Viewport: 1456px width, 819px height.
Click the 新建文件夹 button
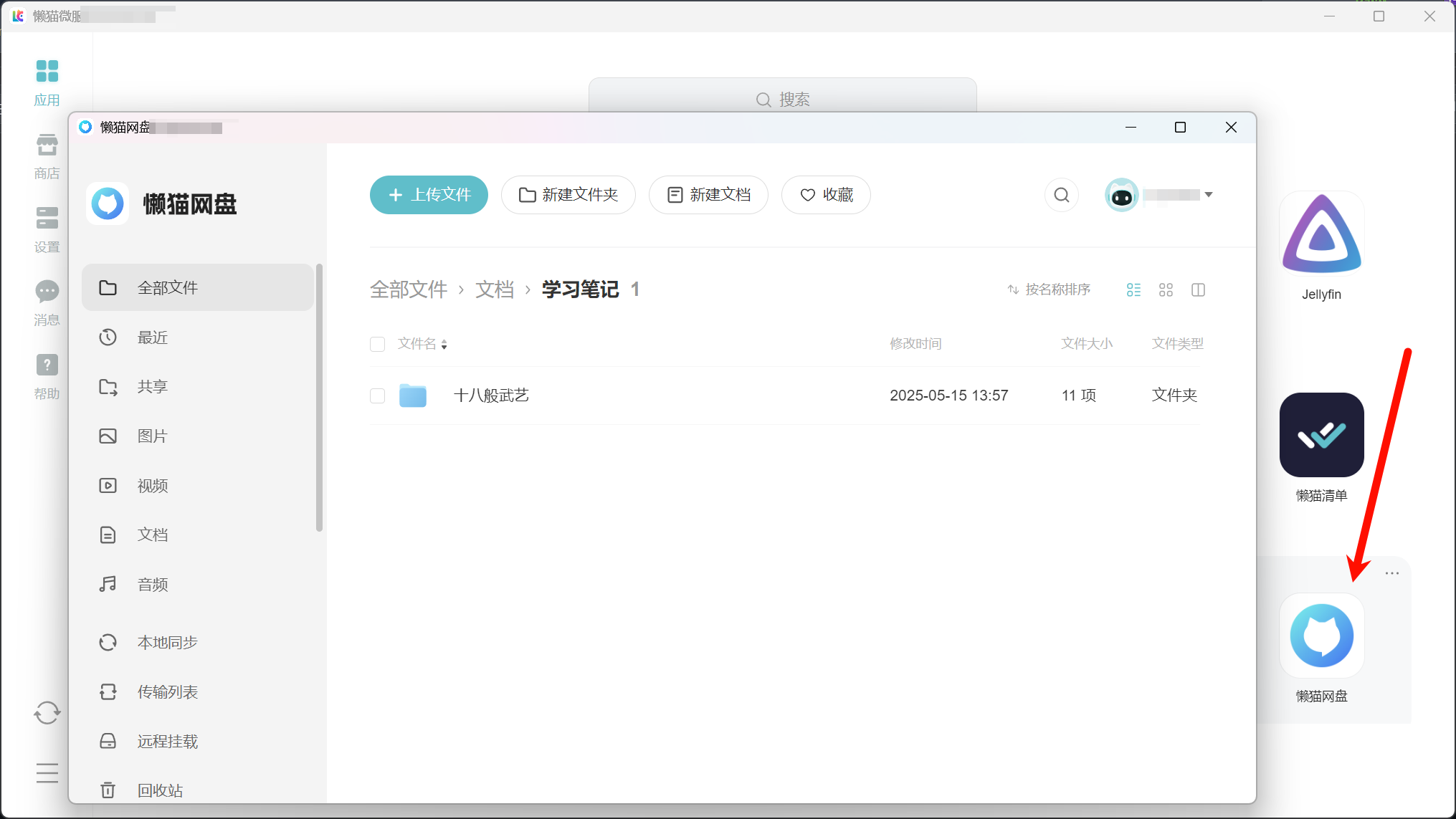[568, 195]
